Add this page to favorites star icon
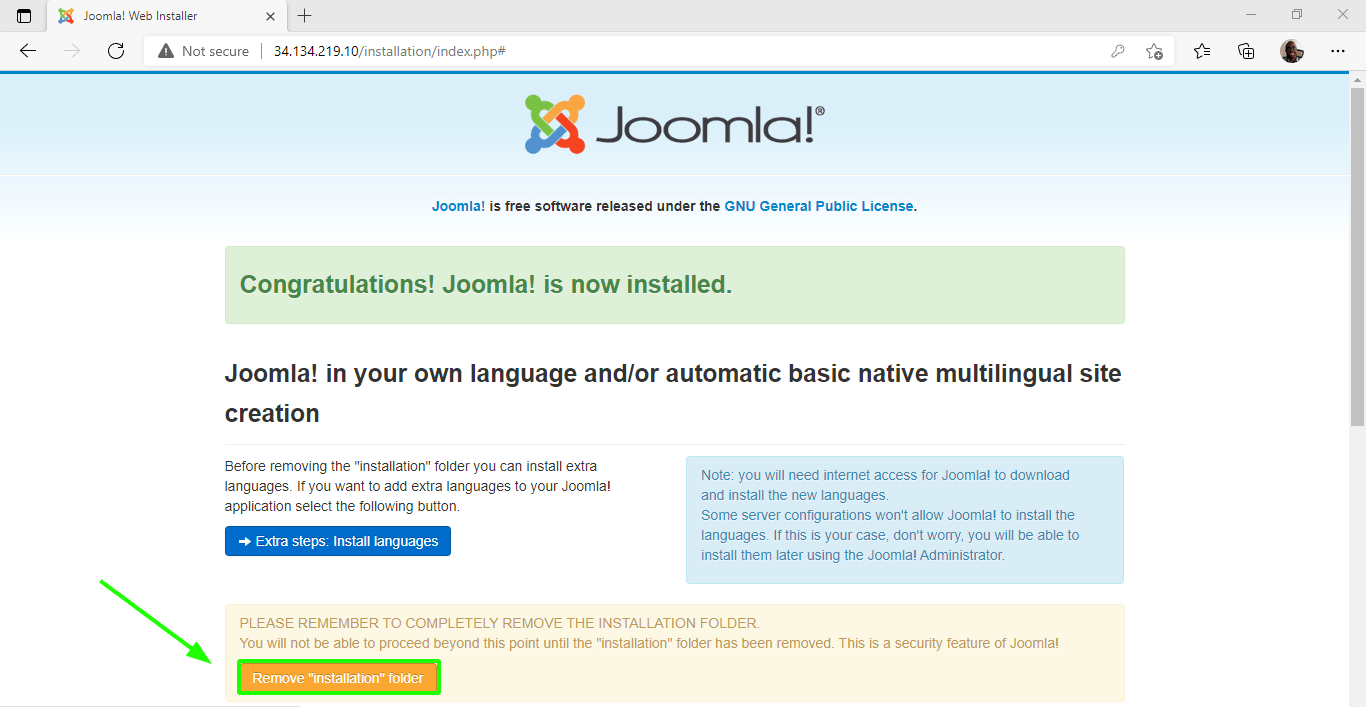Screen dimensions: 1366x707 [x=1154, y=51]
